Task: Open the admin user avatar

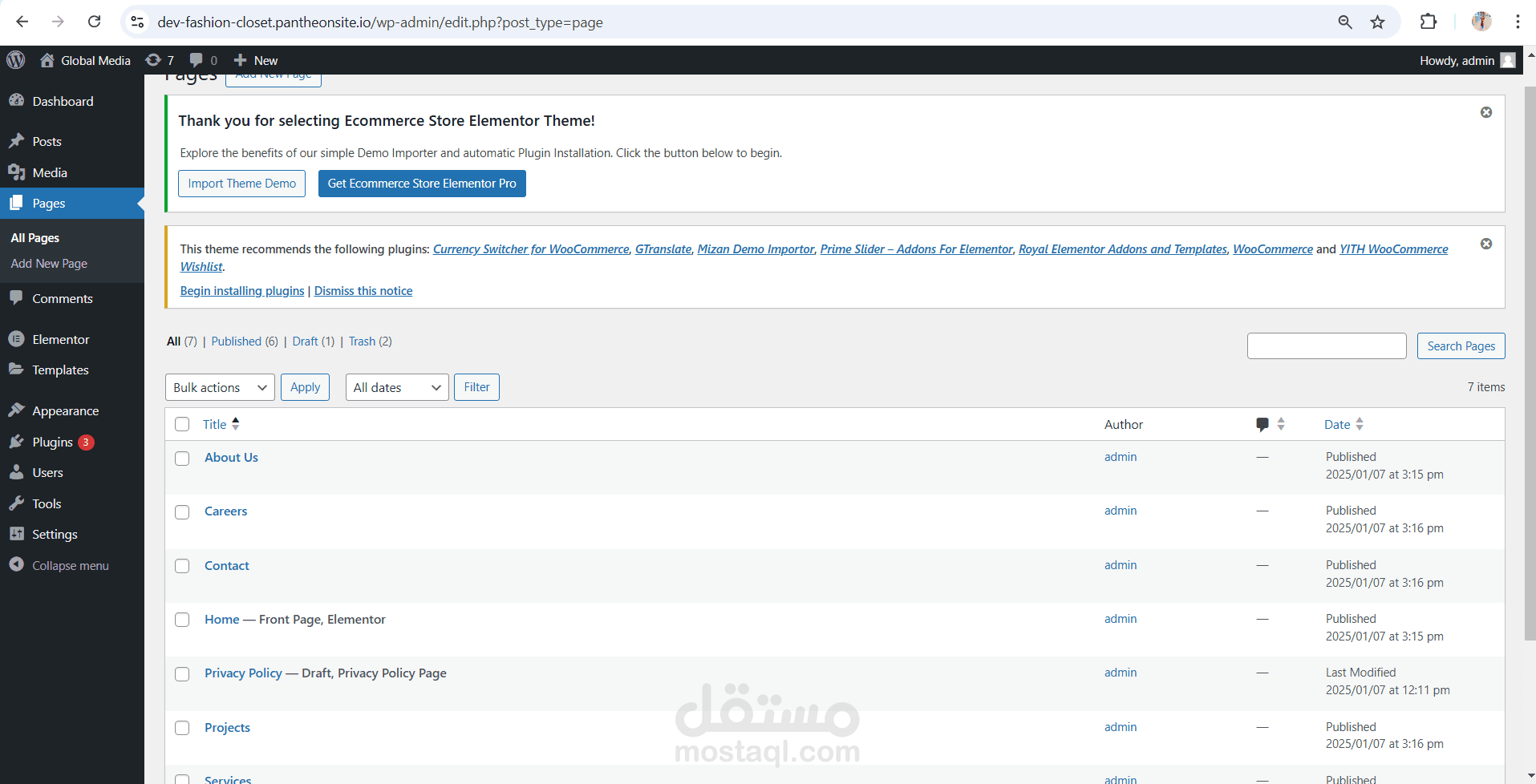Action: click(1508, 60)
